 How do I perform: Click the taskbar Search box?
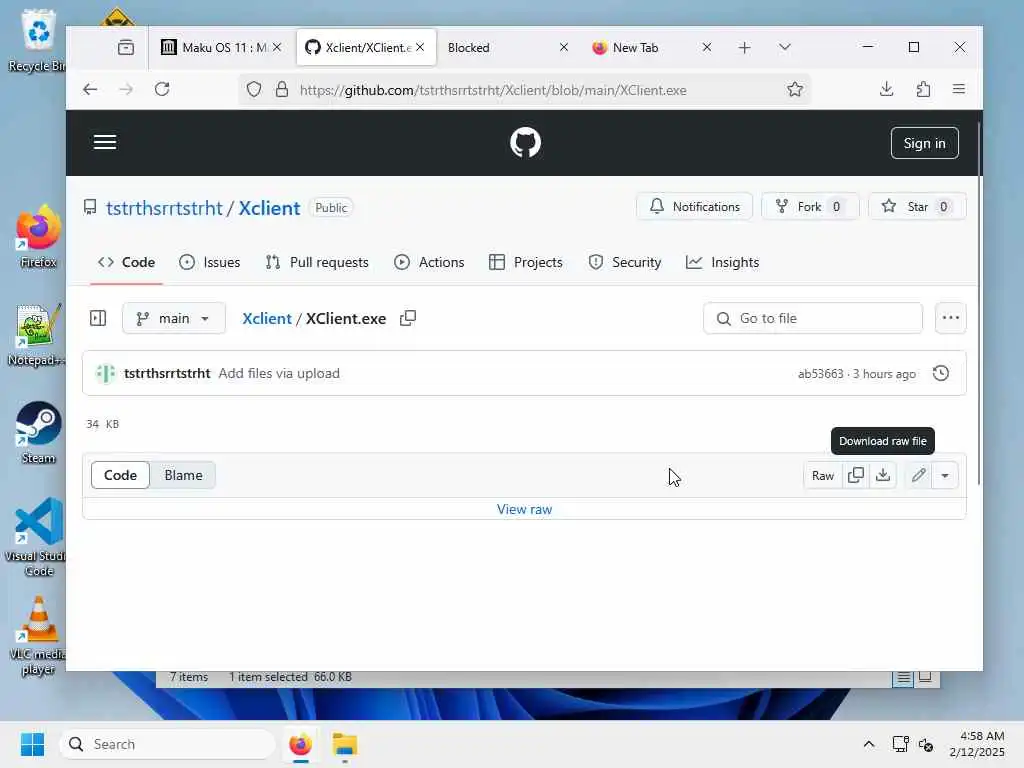click(x=167, y=744)
